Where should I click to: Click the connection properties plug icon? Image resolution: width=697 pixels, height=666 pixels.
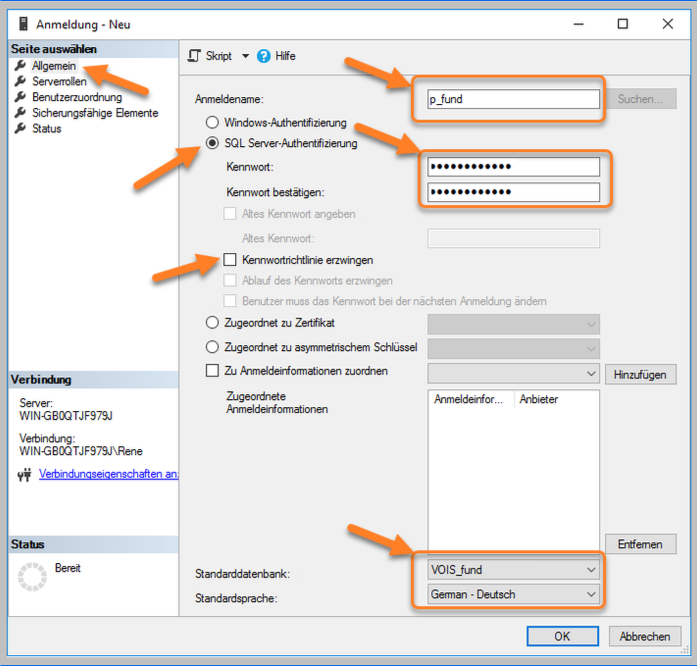coord(24,475)
